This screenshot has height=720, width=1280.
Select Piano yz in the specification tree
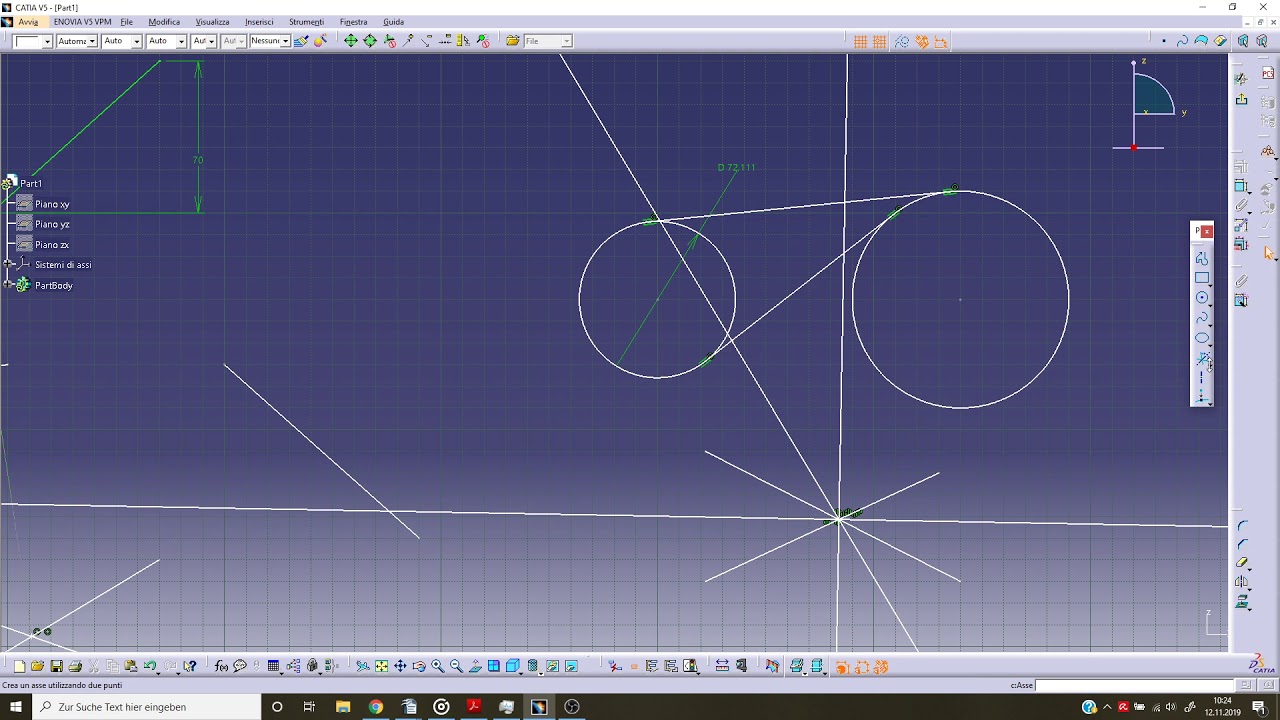52,224
